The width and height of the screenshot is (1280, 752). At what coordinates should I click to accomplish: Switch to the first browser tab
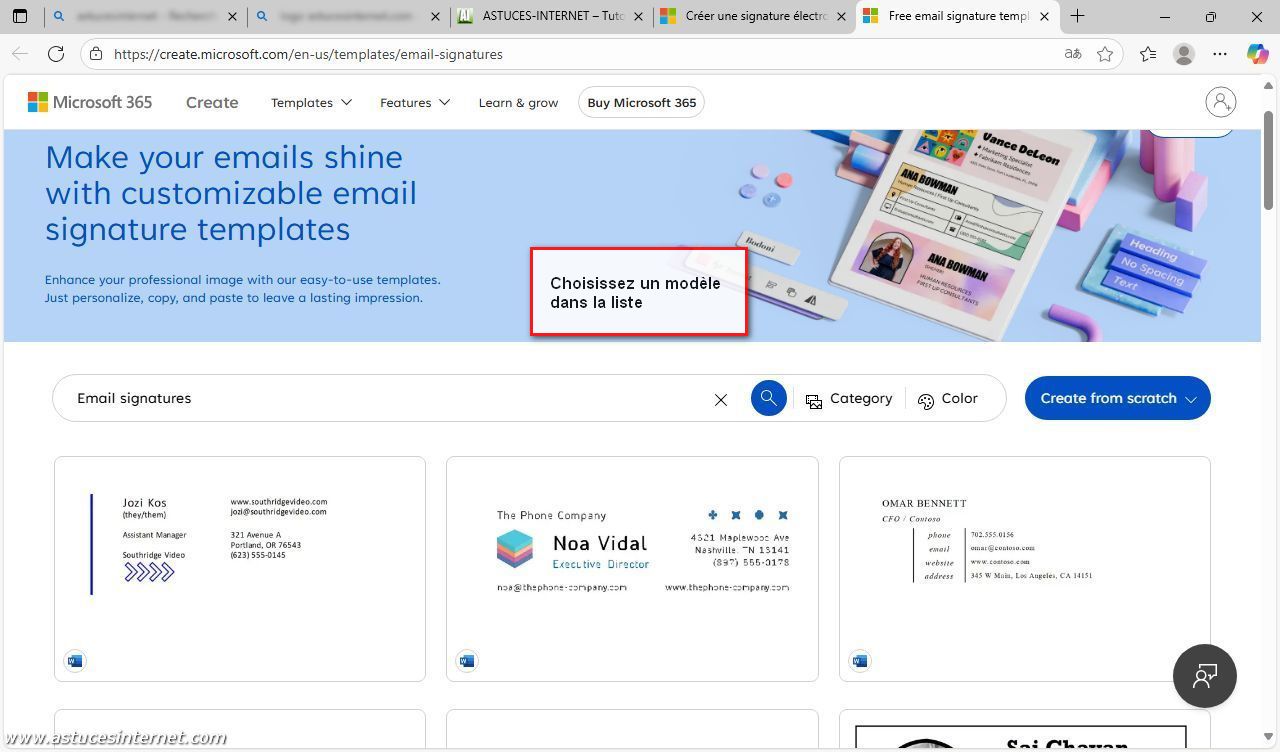point(146,16)
